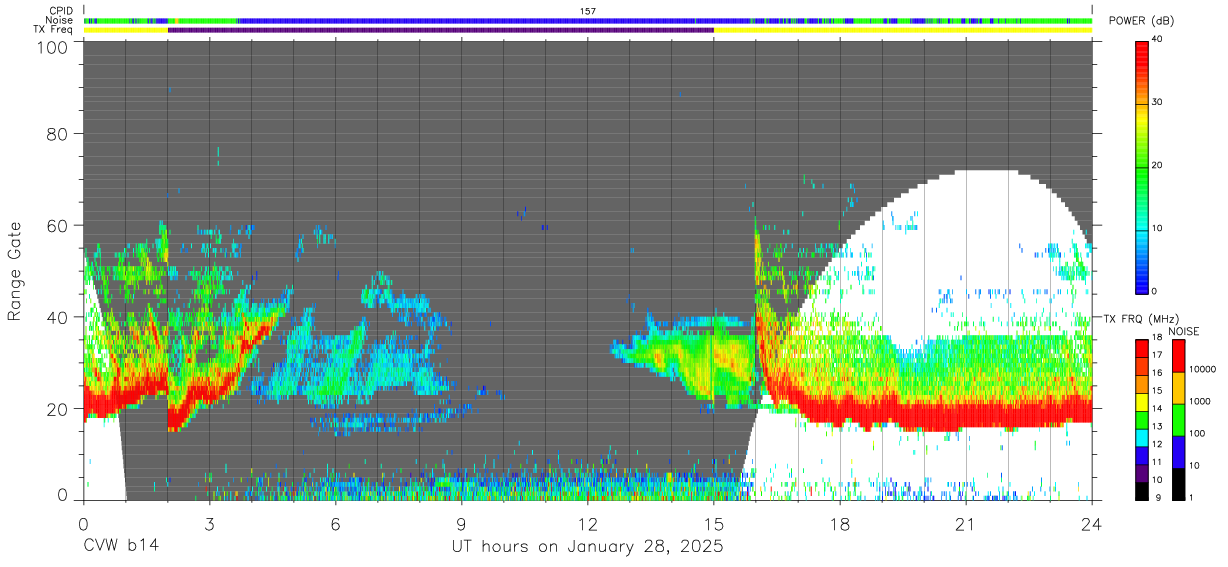This screenshot has width=1228, height=567.
Task: Click the CPID value 157
Action: [588, 11]
